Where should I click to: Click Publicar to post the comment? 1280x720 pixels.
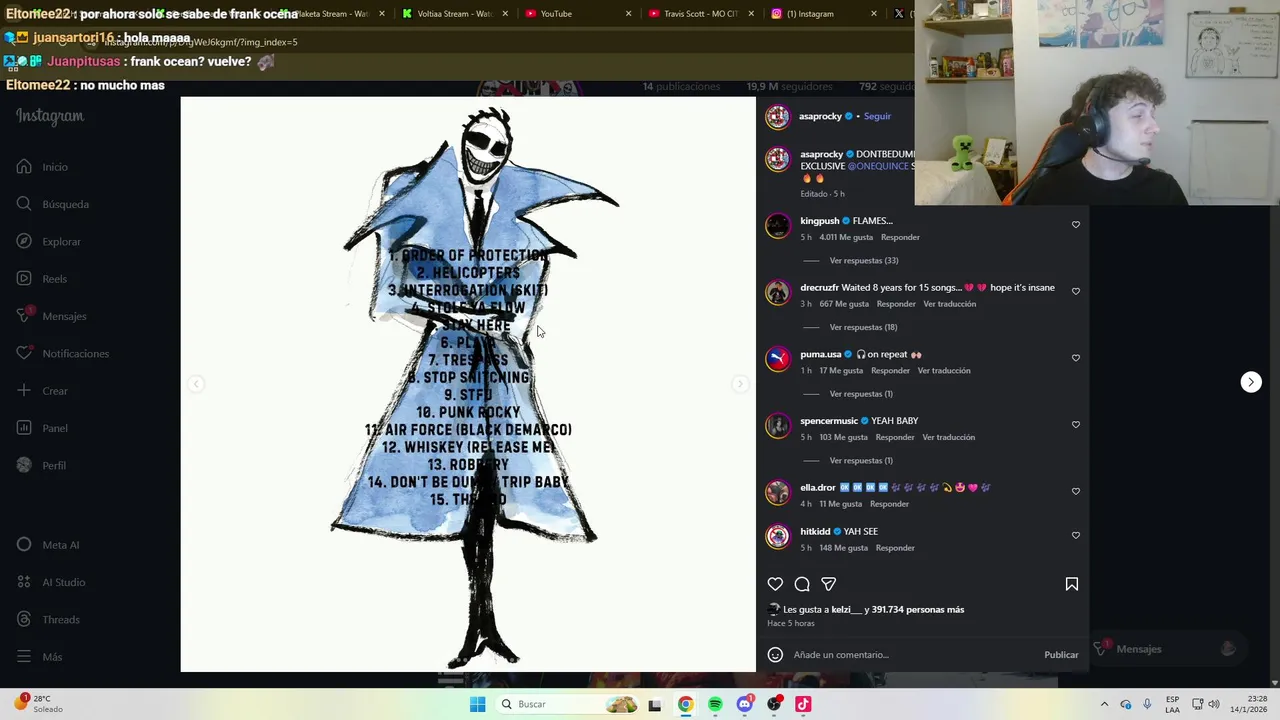coord(1061,655)
